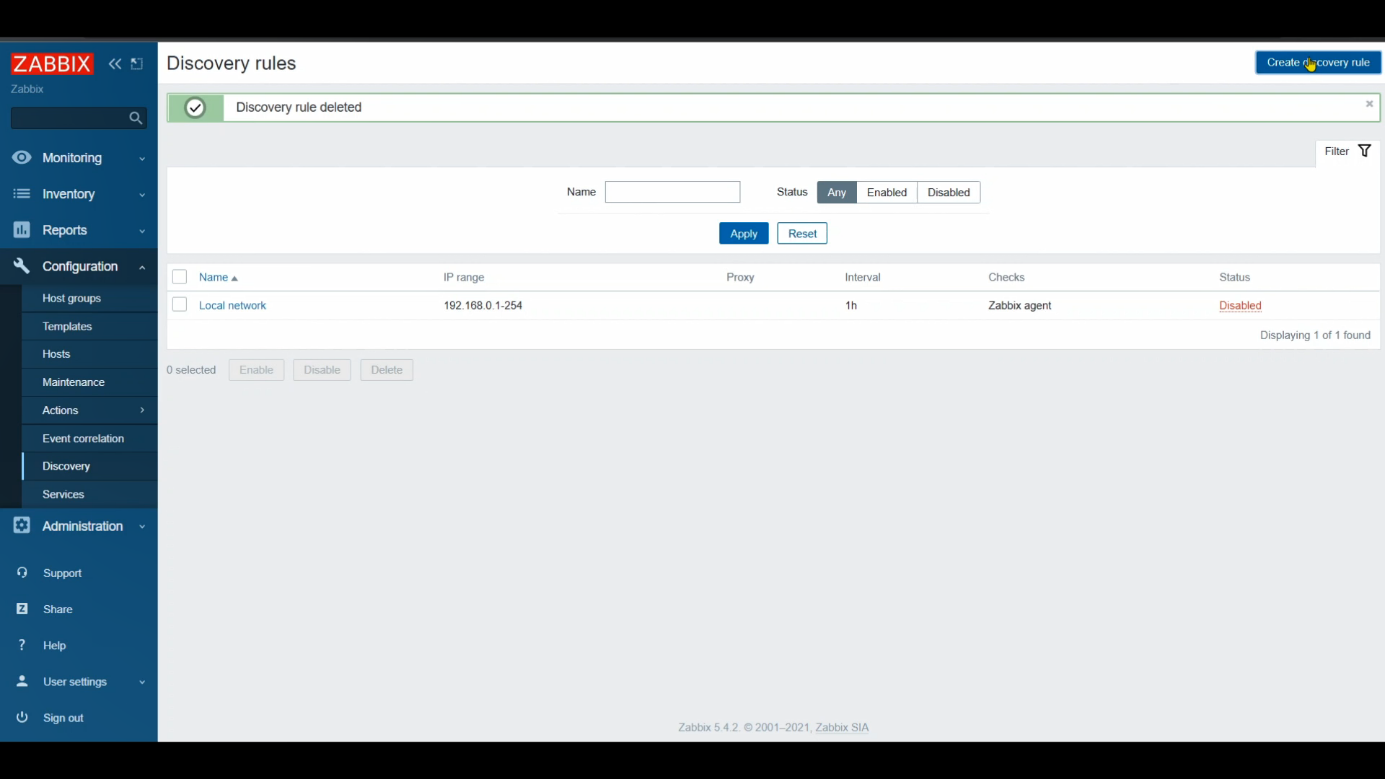
Task: Click the IP range cell 192.168.0.1-254
Action: (483, 306)
